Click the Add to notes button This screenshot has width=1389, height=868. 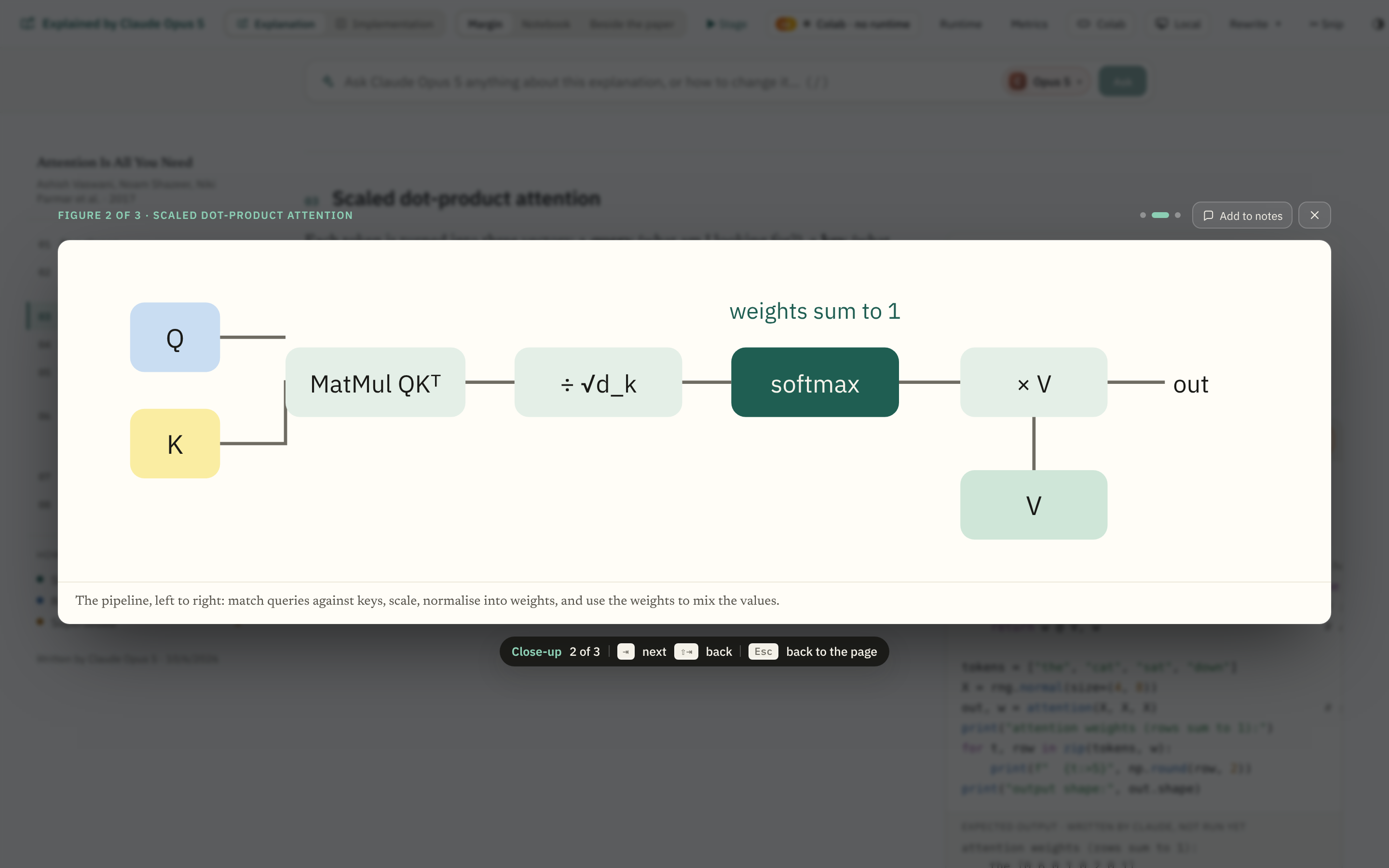1241,215
